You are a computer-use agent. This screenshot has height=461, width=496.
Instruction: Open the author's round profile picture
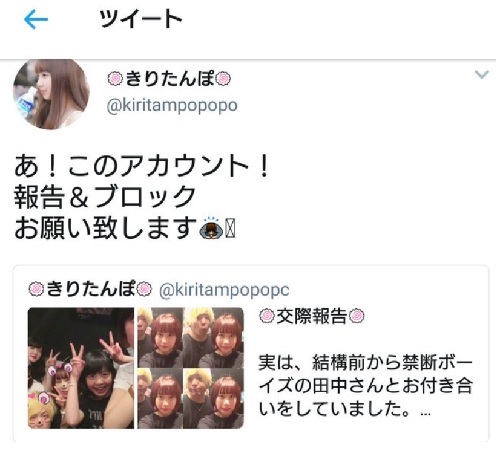click(x=51, y=94)
